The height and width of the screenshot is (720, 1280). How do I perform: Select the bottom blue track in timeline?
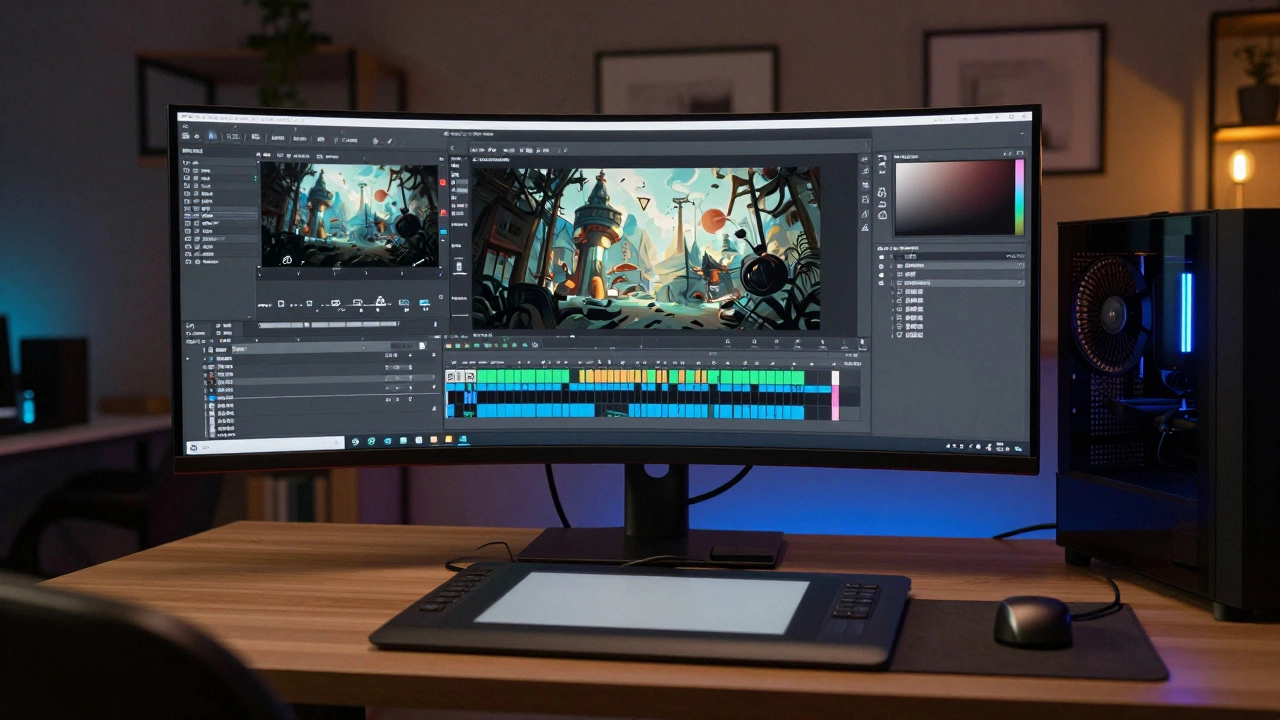click(640, 411)
